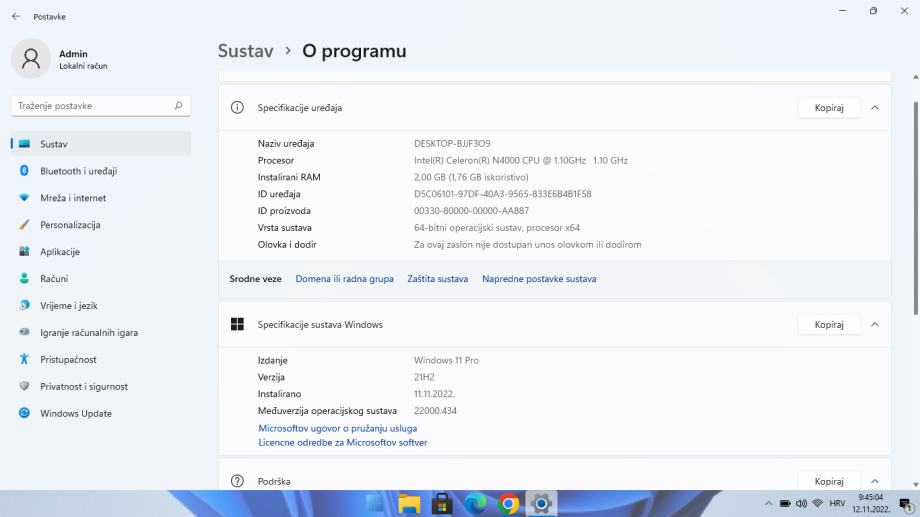Open Domena ili radna grupa link
The image size is (920, 517).
click(x=344, y=279)
